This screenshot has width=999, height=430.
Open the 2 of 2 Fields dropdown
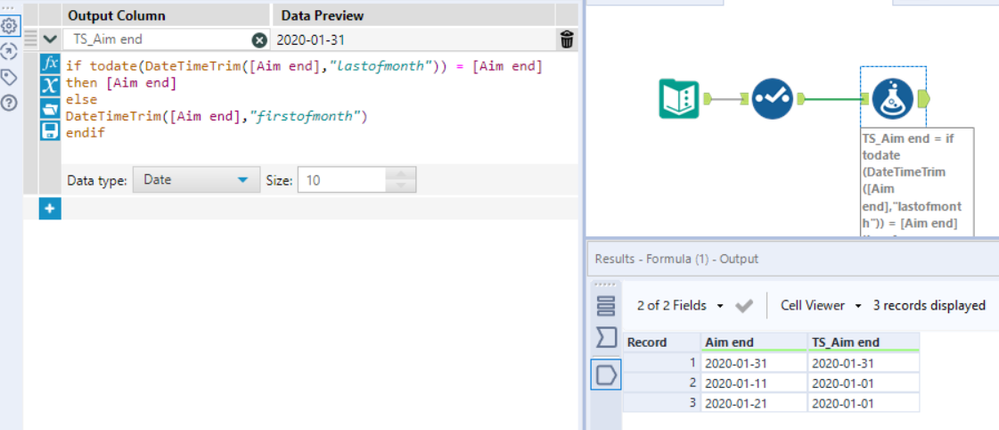coord(680,306)
